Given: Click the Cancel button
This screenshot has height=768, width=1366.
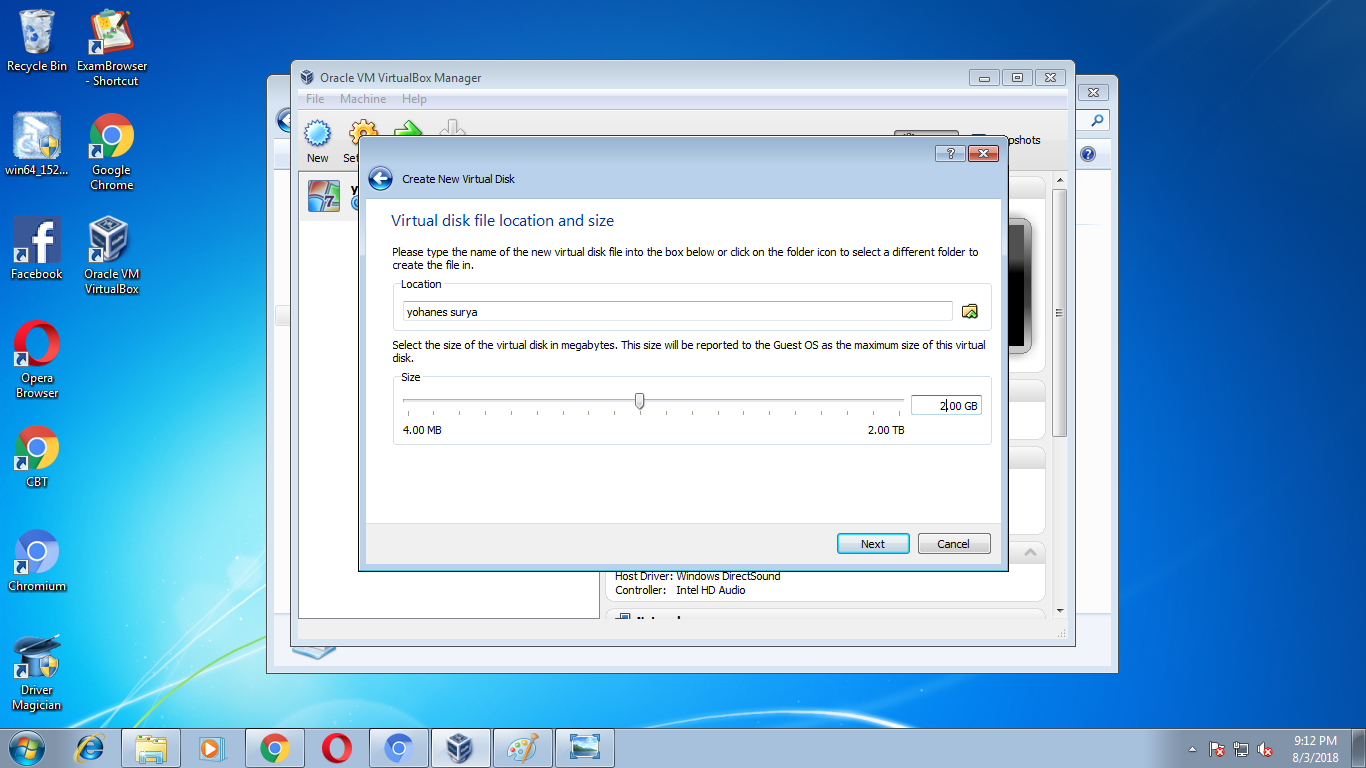Looking at the screenshot, I should click(954, 544).
